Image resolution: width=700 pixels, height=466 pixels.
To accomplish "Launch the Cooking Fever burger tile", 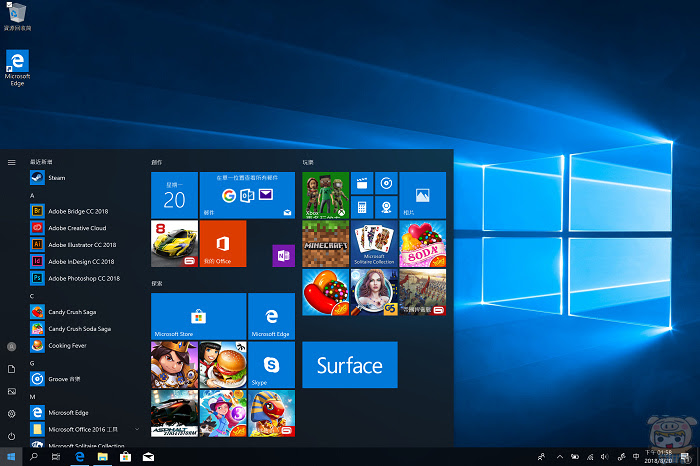I will point(223,365).
